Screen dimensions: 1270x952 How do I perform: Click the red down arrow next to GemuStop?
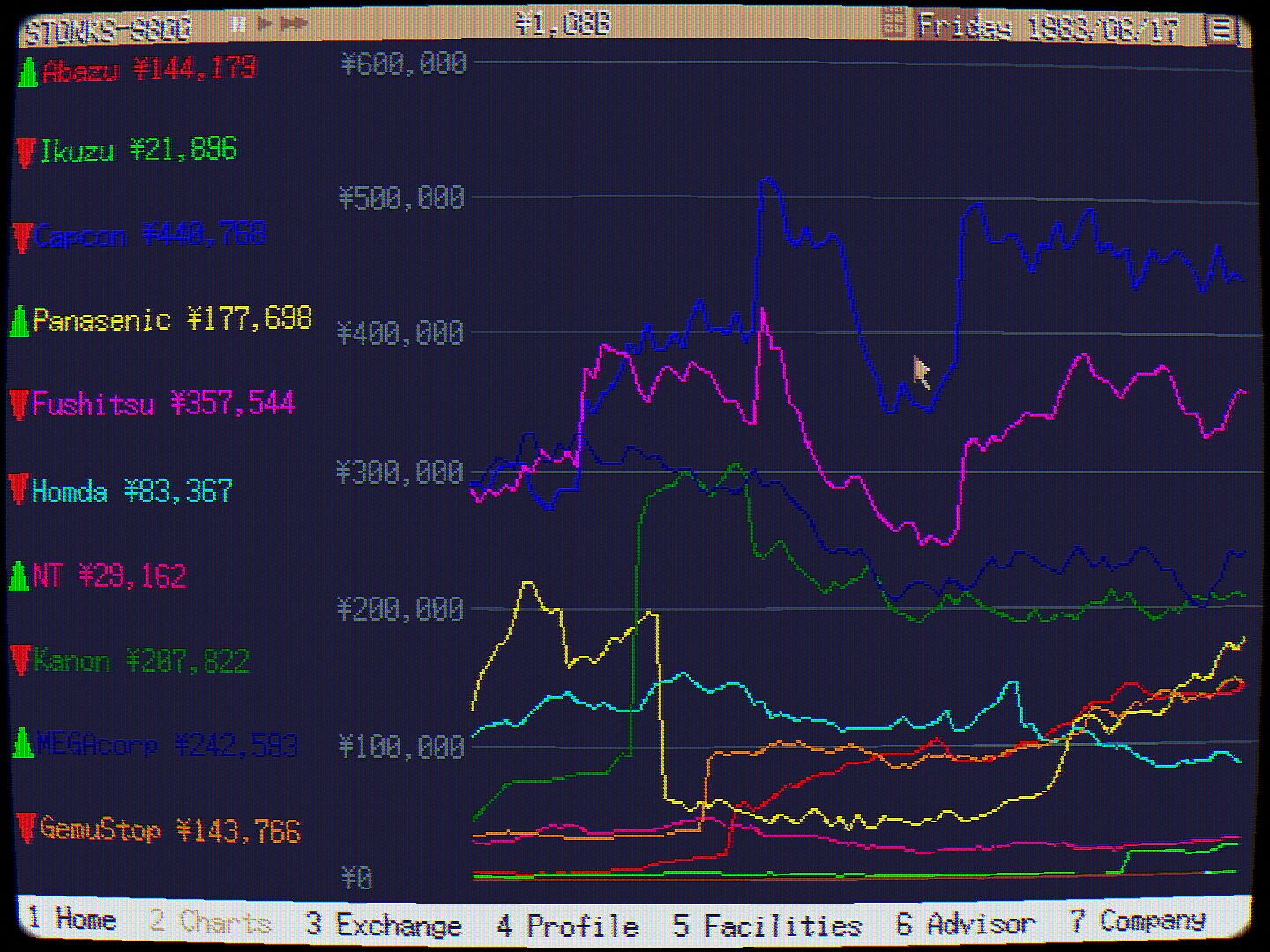coord(26,829)
